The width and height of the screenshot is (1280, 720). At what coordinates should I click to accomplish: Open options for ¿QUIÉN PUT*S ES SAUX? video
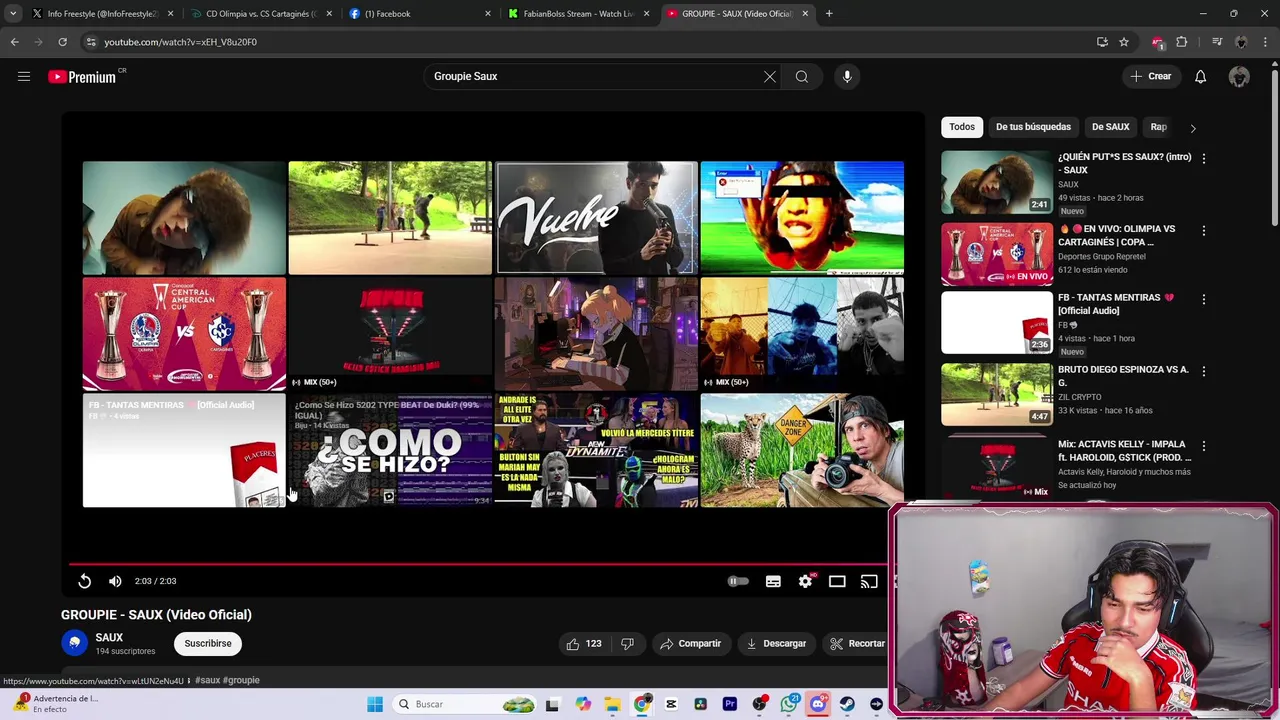click(x=1203, y=158)
